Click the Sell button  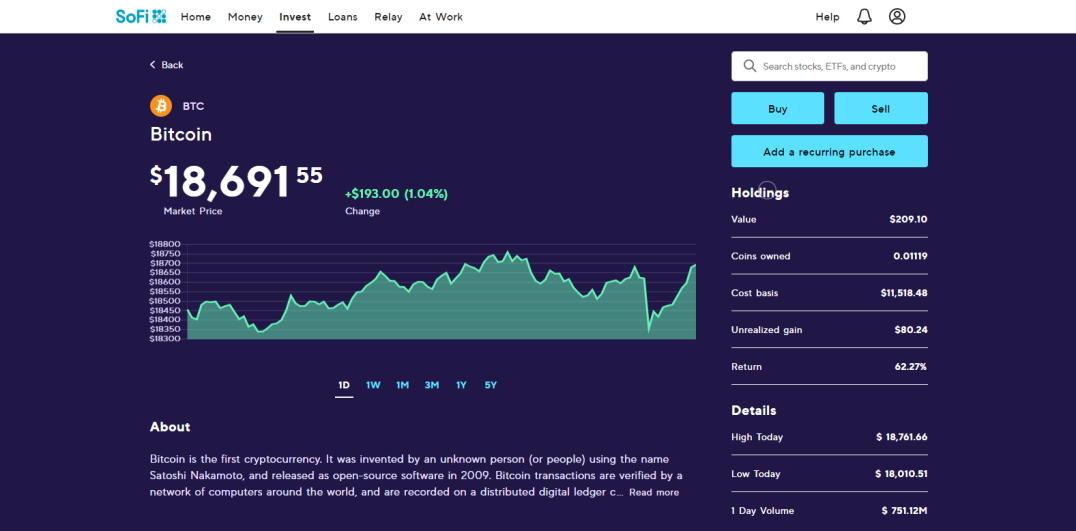[880, 108]
